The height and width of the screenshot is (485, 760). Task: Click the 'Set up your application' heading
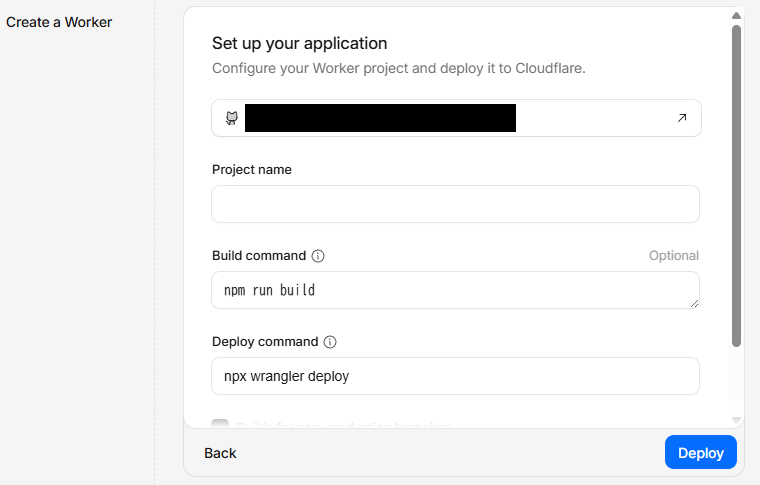pos(299,43)
